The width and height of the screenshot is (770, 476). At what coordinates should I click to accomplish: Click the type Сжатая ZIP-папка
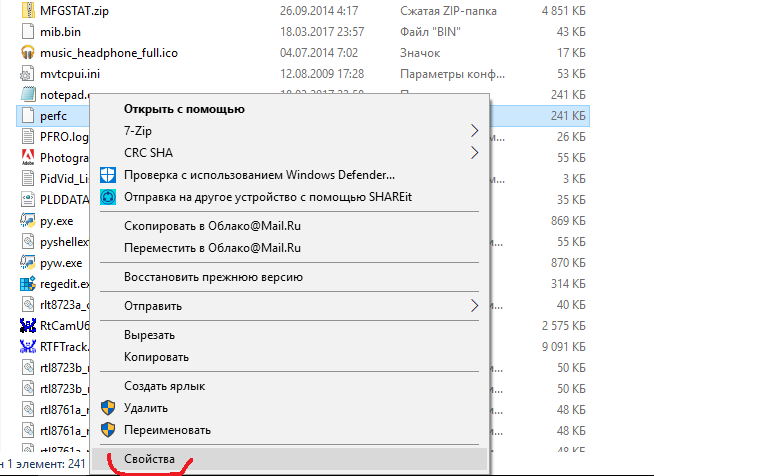tap(448, 11)
